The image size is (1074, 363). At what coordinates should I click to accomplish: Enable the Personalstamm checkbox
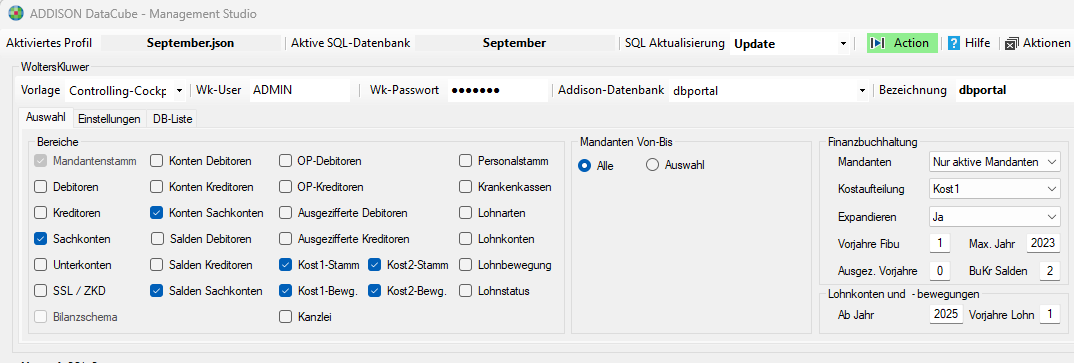(x=466, y=162)
